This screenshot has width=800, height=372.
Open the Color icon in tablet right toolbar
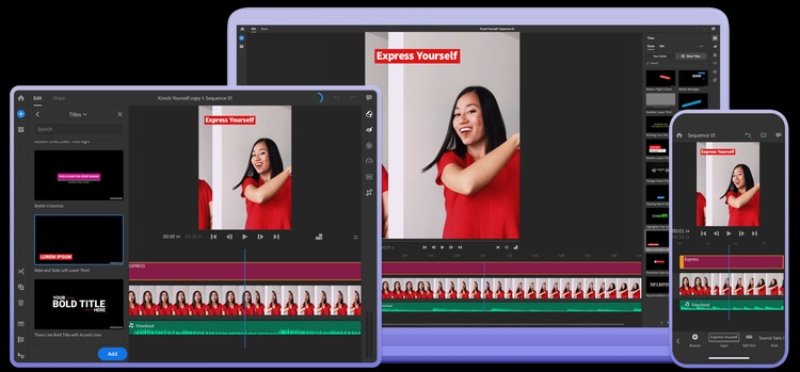click(369, 145)
